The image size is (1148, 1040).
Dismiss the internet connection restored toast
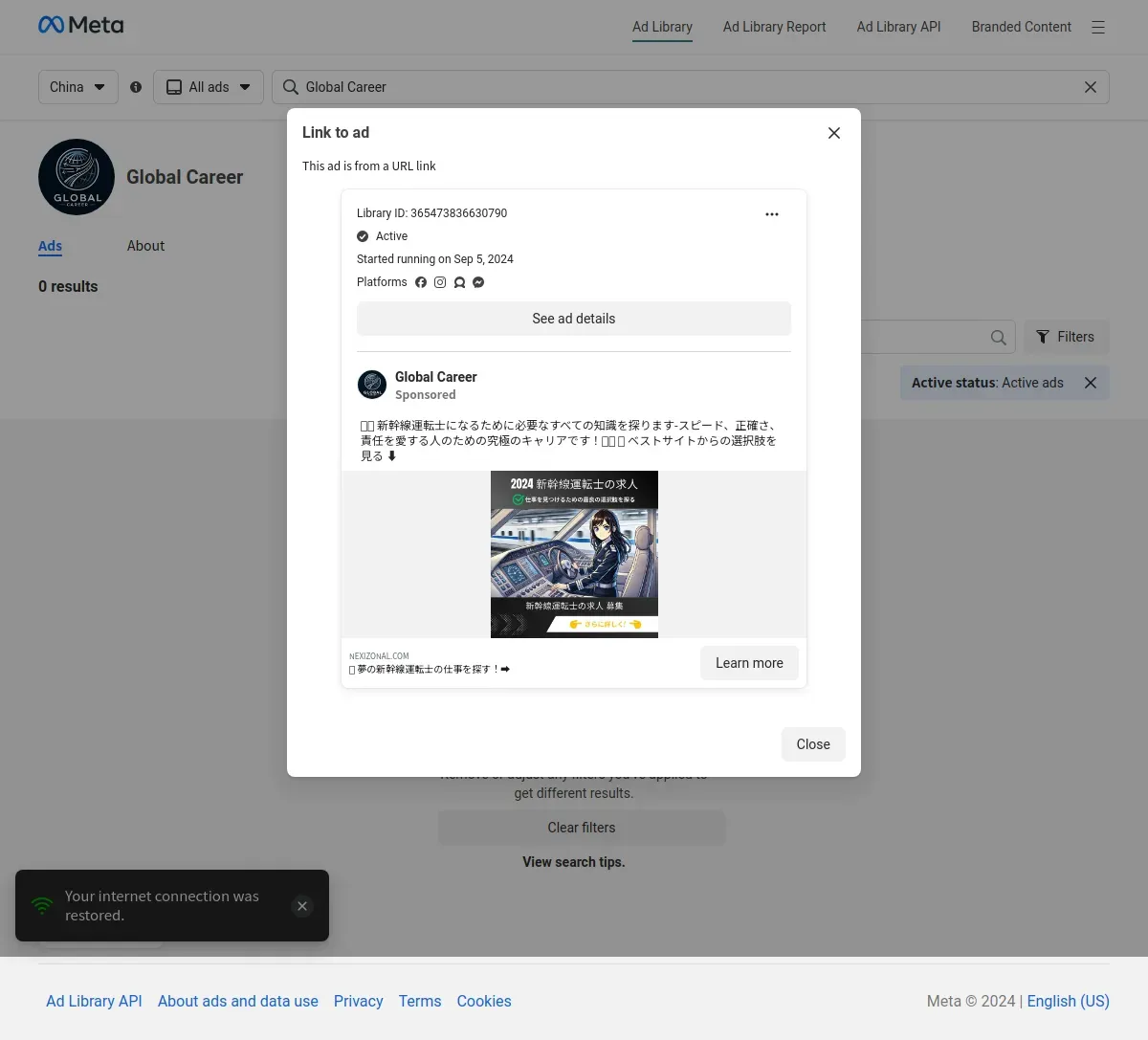(302, 906)
